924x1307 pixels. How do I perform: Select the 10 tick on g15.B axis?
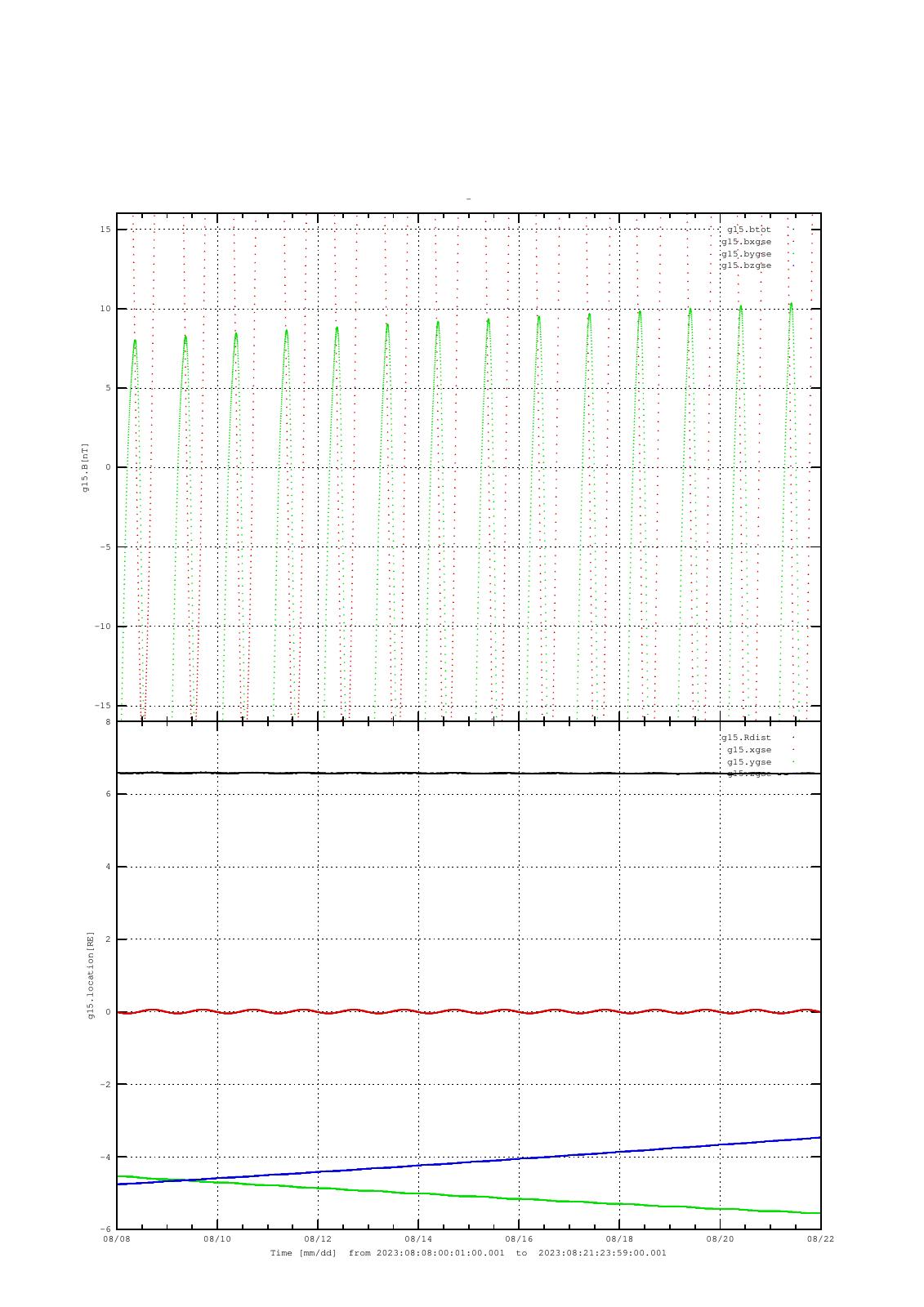coord(105,309)
